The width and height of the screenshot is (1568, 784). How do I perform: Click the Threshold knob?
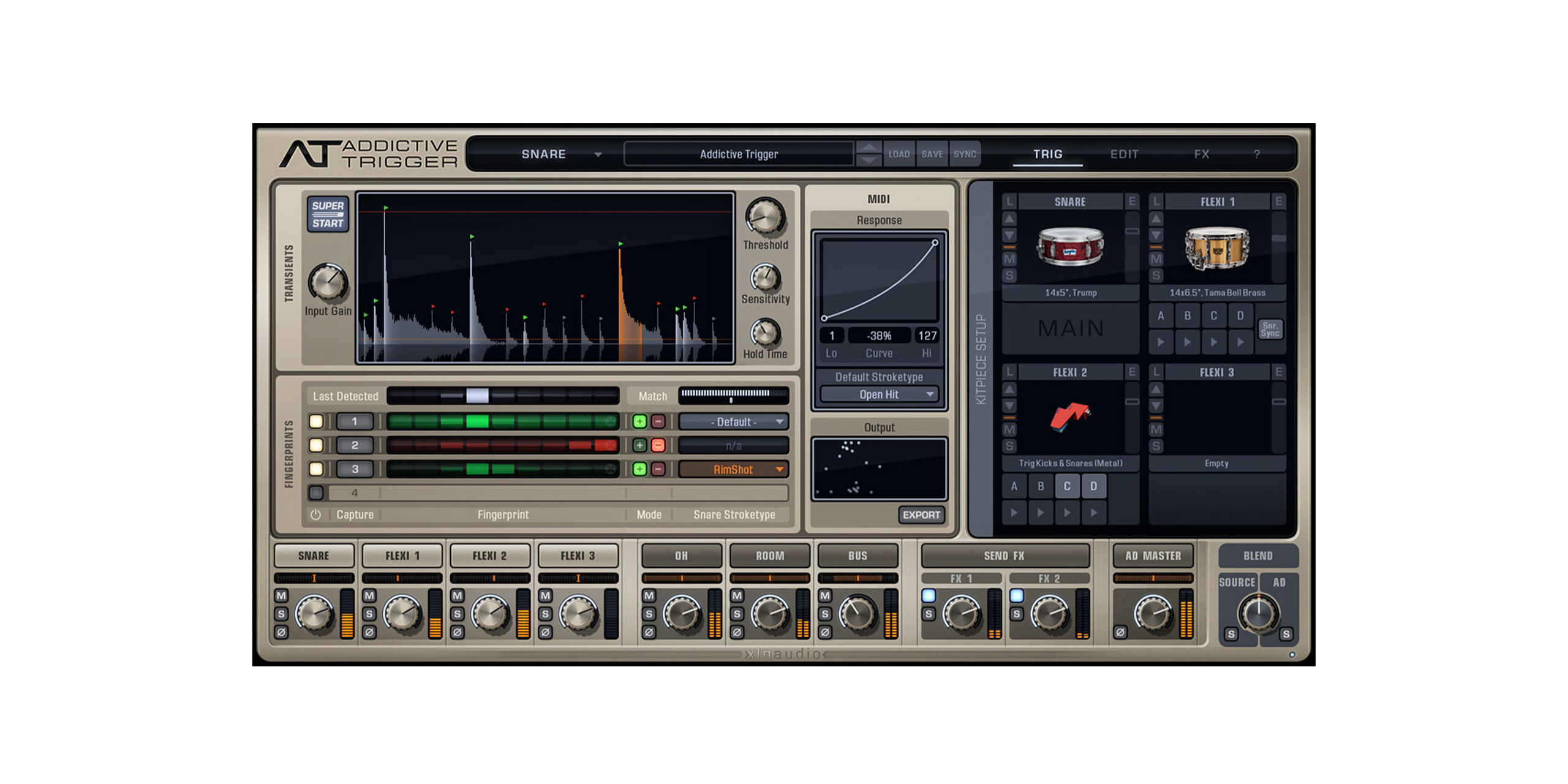[x=765, y=216]
